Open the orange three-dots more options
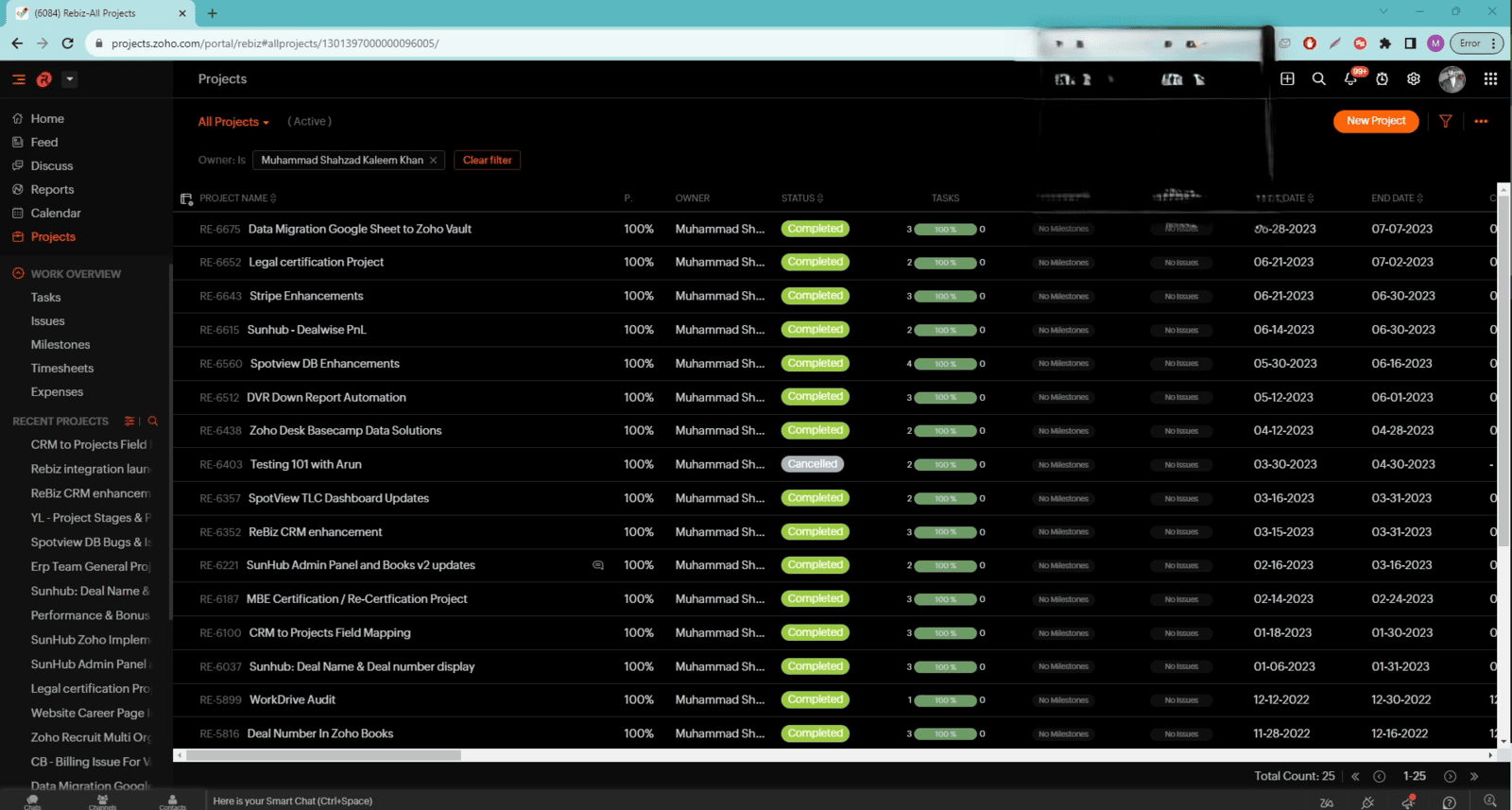 coord(1481,121)
